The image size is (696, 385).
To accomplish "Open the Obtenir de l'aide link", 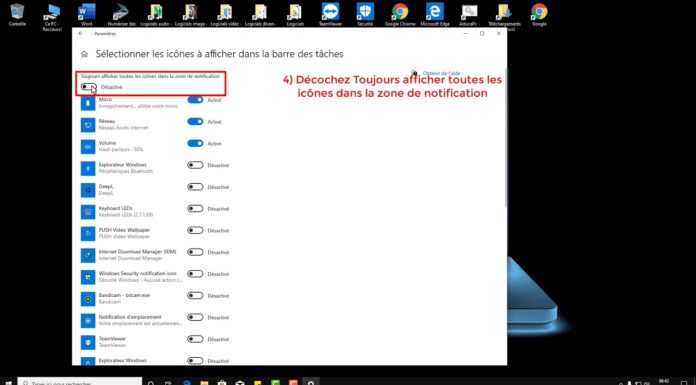I will [x=441, y=73].
